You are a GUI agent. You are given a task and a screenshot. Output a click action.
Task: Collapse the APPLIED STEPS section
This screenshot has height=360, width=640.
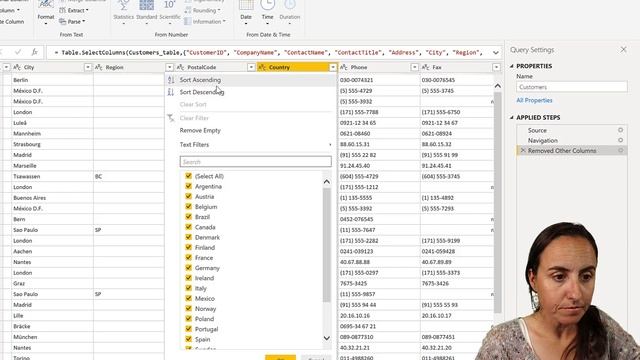512,118
